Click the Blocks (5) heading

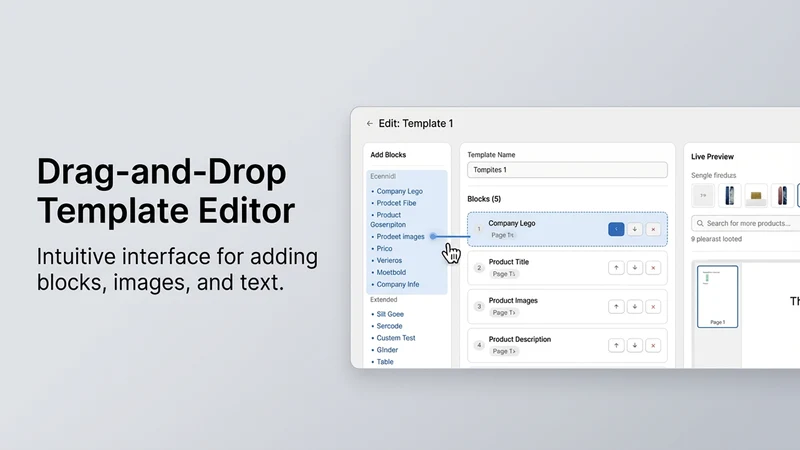pyautogui.click(x=484, y=199)
